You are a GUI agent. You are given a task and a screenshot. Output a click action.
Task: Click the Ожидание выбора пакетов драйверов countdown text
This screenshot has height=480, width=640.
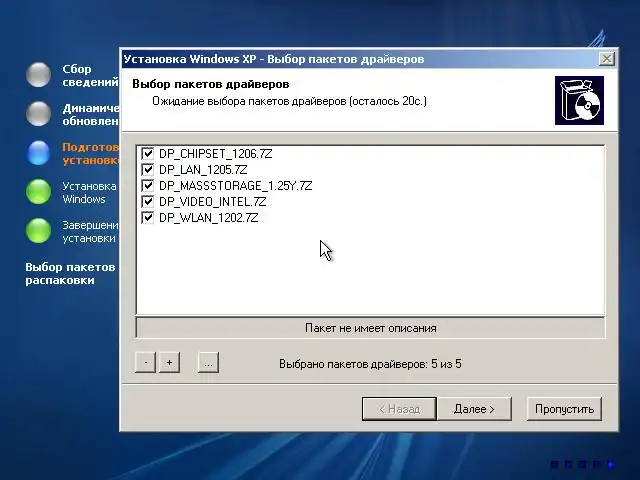click(x=289, y=101)
